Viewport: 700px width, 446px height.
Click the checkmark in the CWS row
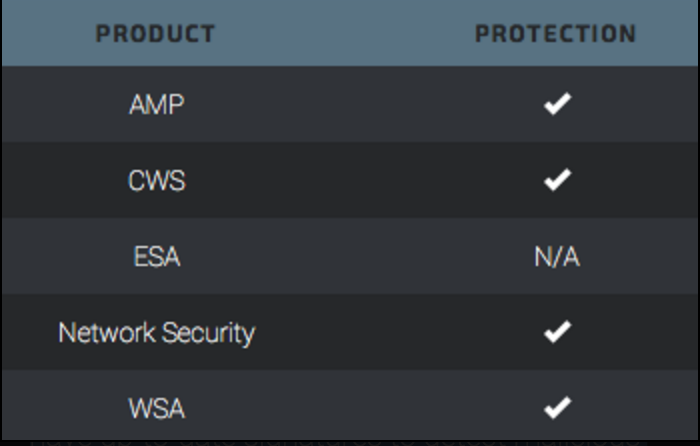(x=557, y=180)
